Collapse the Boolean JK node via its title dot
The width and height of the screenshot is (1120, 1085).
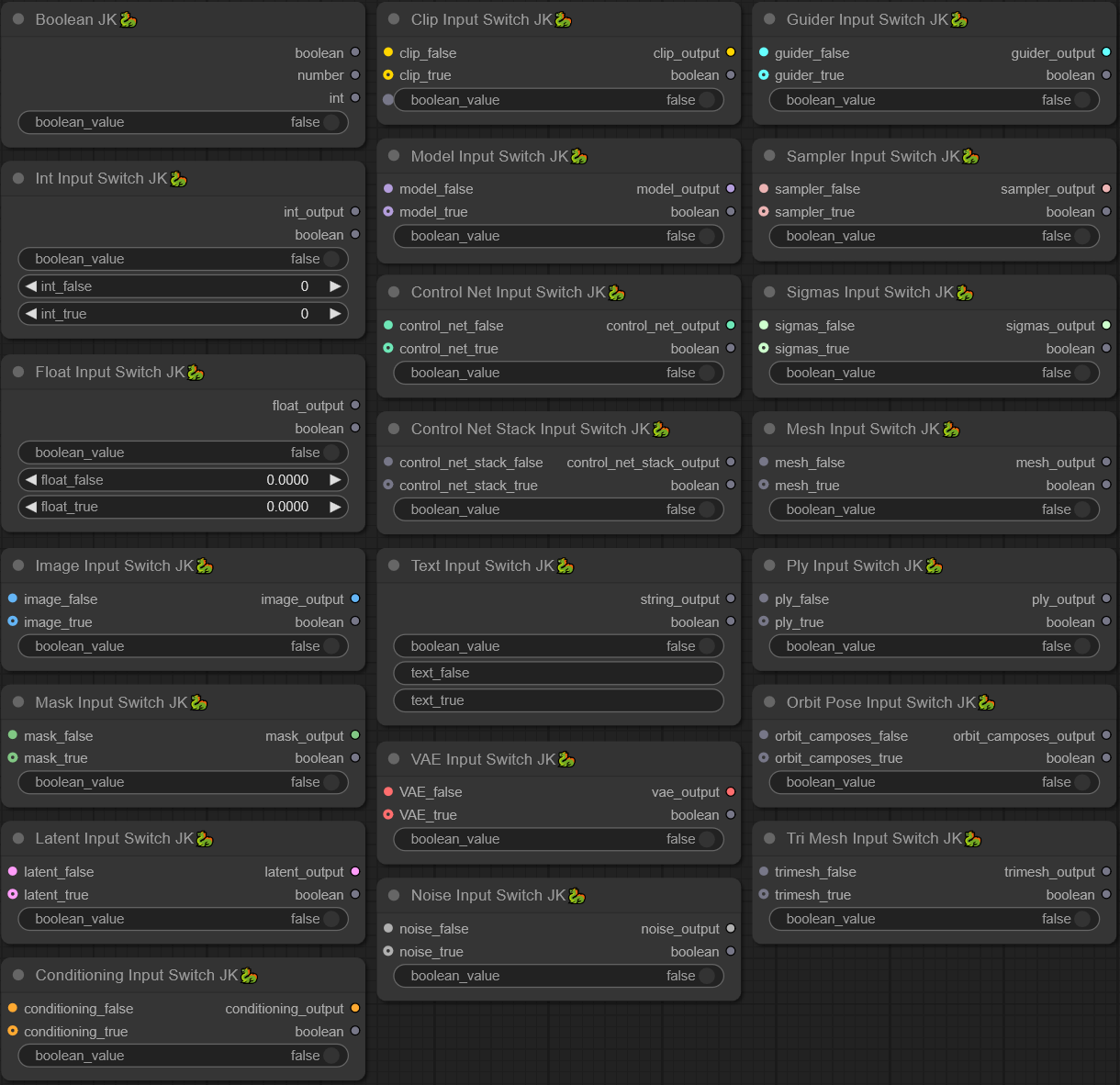[x=18, y=19]
